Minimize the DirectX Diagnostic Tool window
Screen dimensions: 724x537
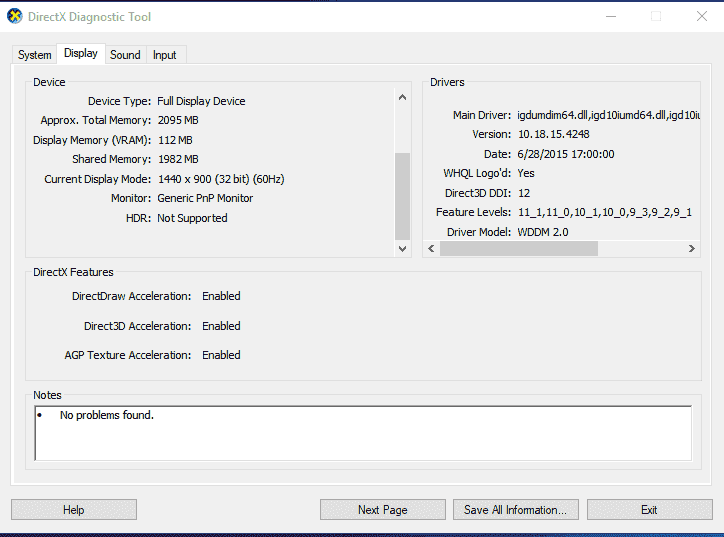tap(611, 17)
